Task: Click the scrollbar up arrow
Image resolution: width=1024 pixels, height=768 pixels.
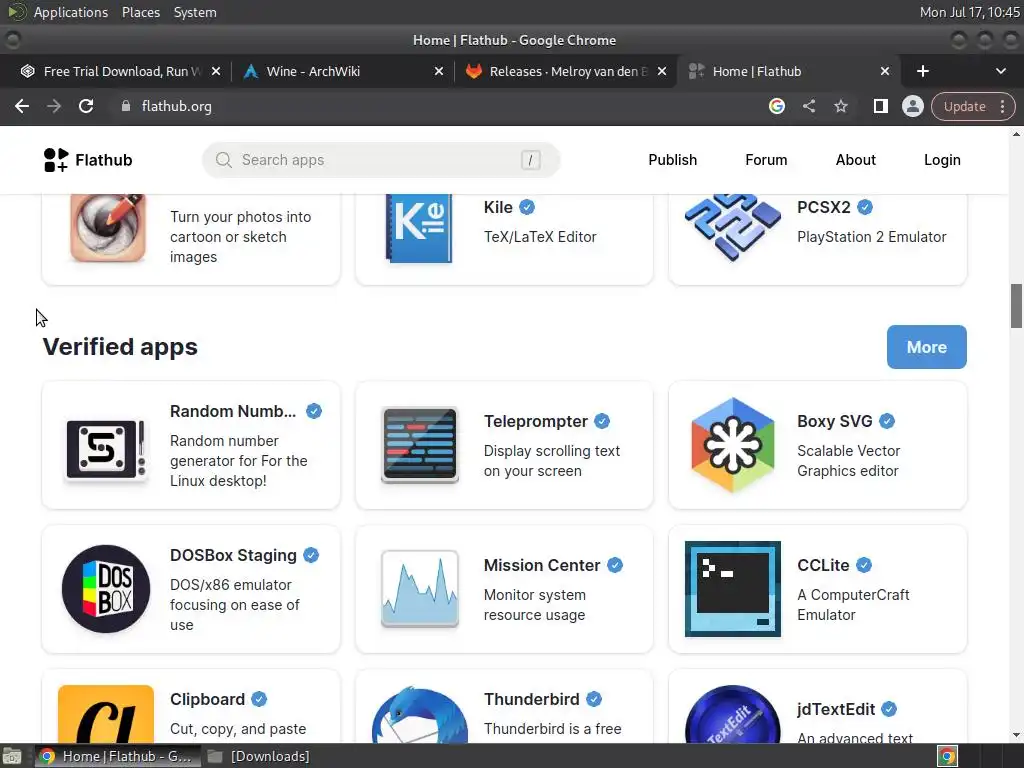Action: click(x=1016, y=134)
